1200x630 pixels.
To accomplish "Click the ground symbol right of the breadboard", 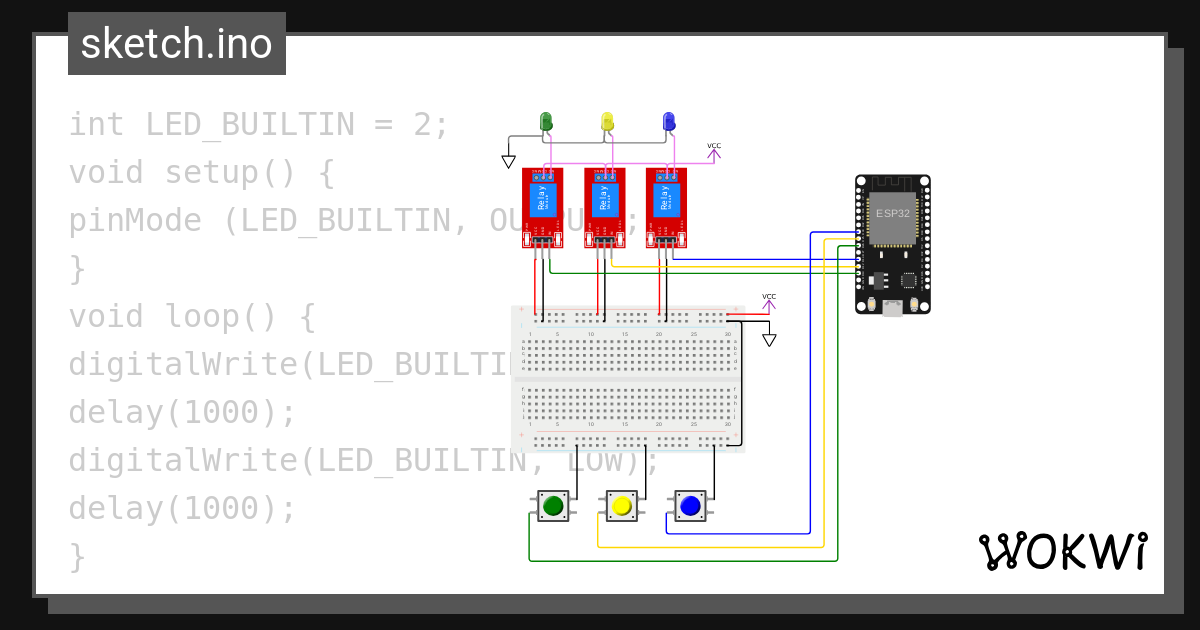I will click(x=769, y=340).
